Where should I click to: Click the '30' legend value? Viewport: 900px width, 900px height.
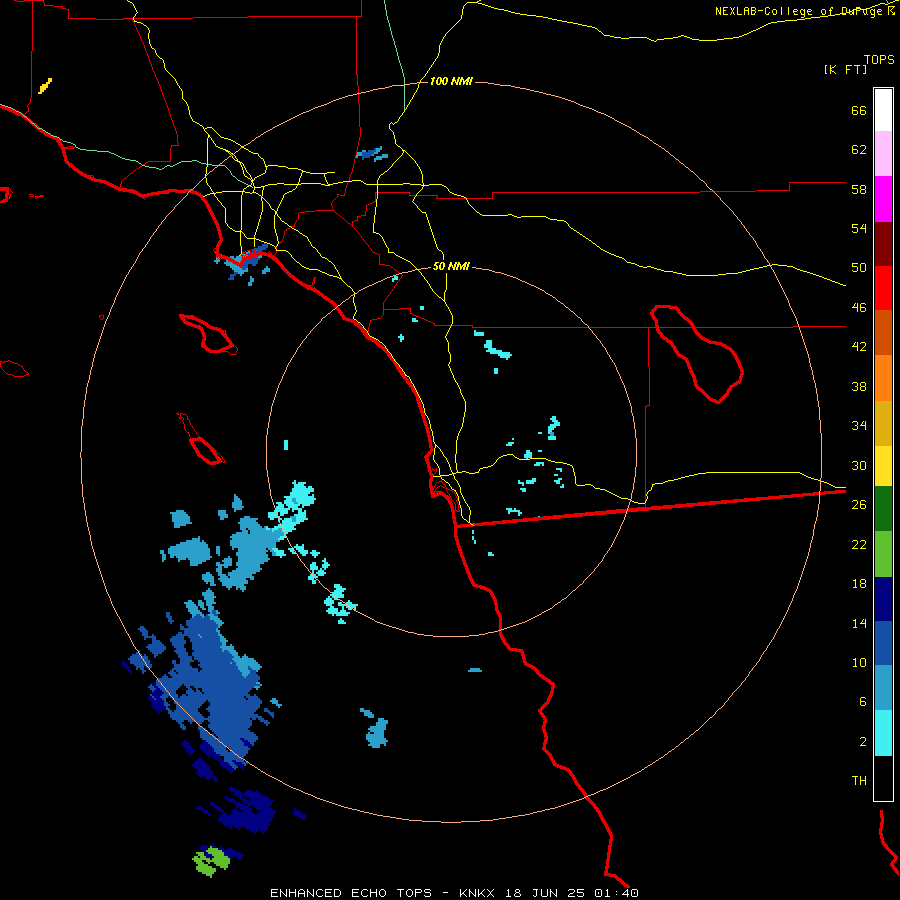(x=859, y=465)
